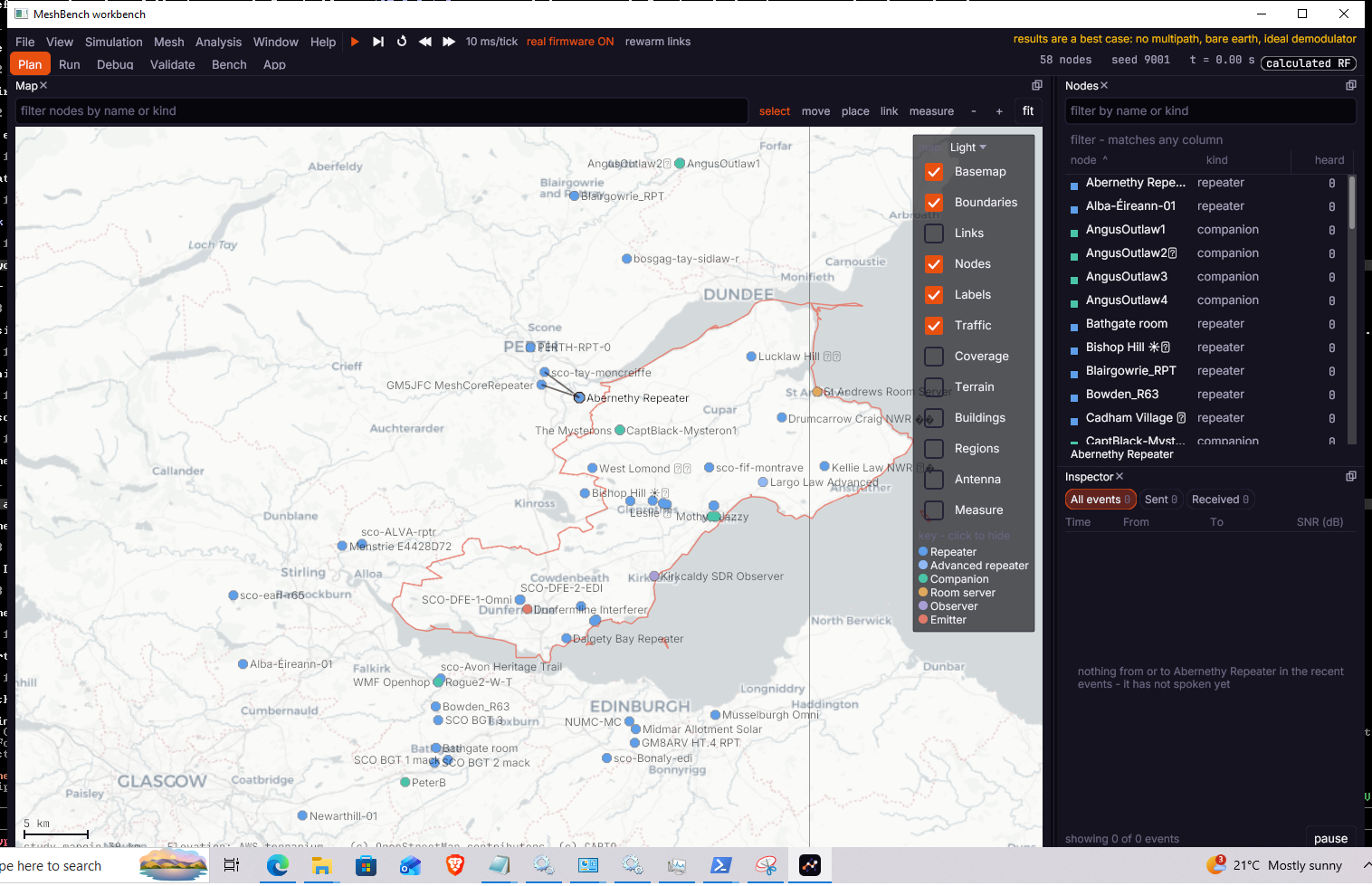The width and height of the screenshot is (1372, 886).
Task: Click the fit map button
Action: (1028, 111)
